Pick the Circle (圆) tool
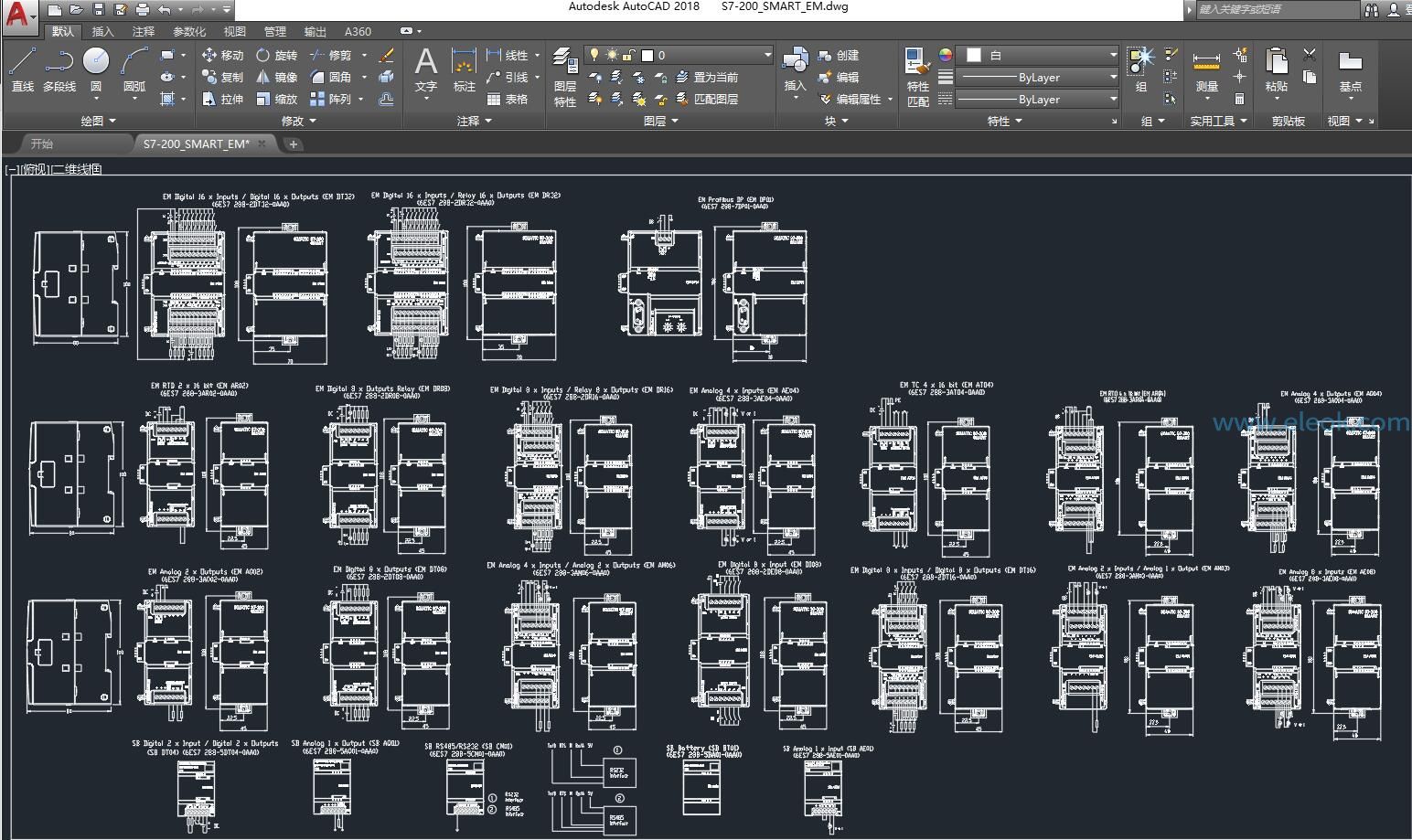 [x=96, y=69]
